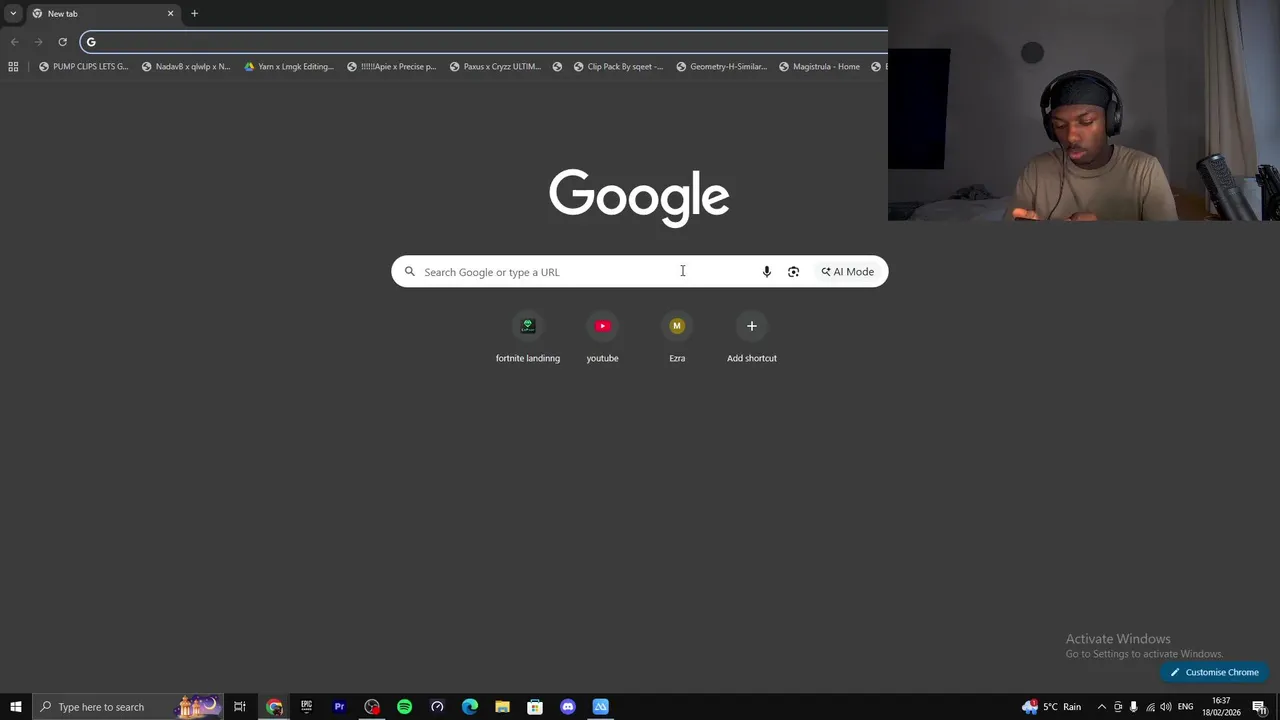Open Task View on the taskbar
This screenshot has height=720, width=1280.
point(240,707)
